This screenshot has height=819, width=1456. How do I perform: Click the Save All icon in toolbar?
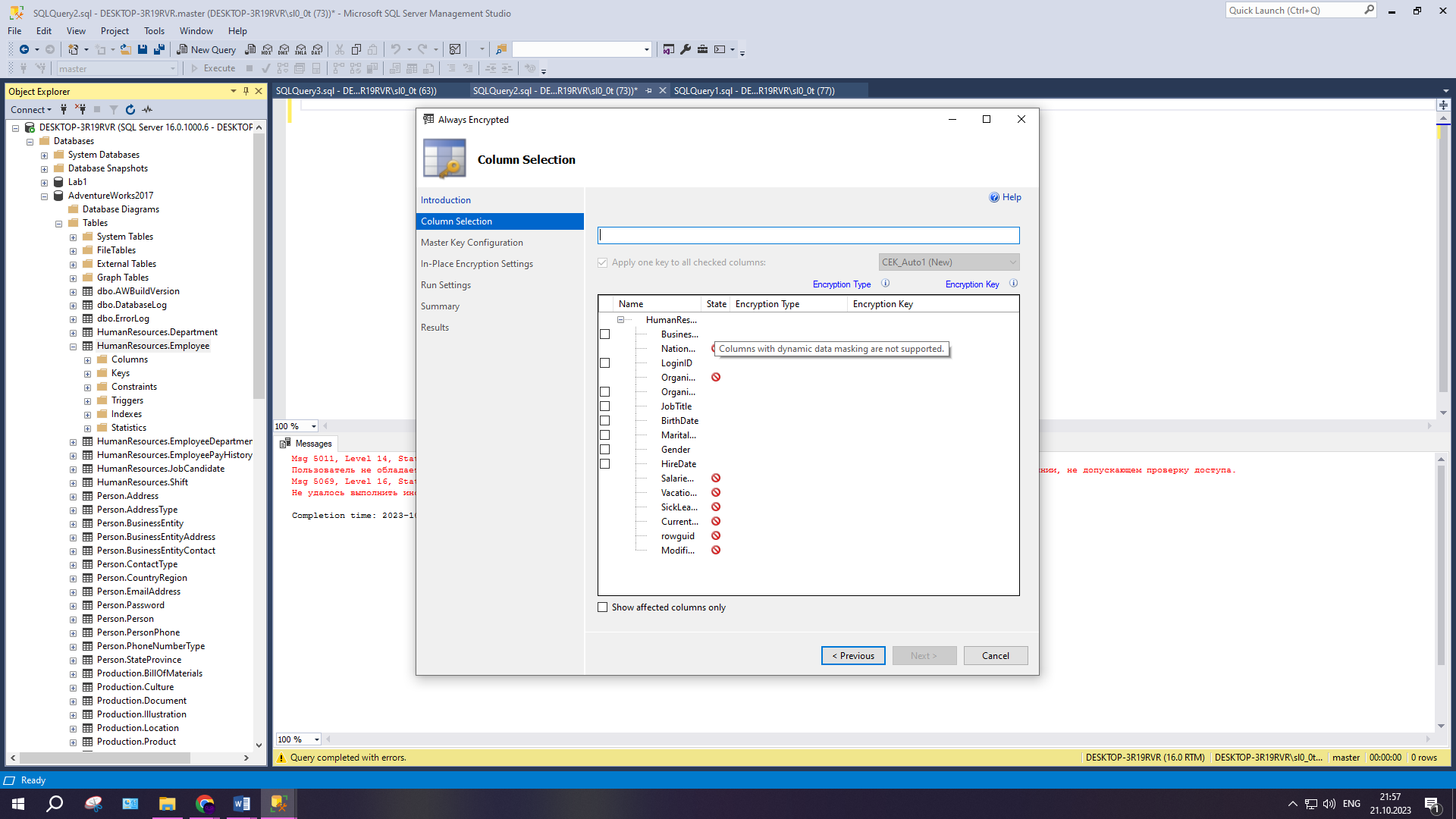pos(159,49)
